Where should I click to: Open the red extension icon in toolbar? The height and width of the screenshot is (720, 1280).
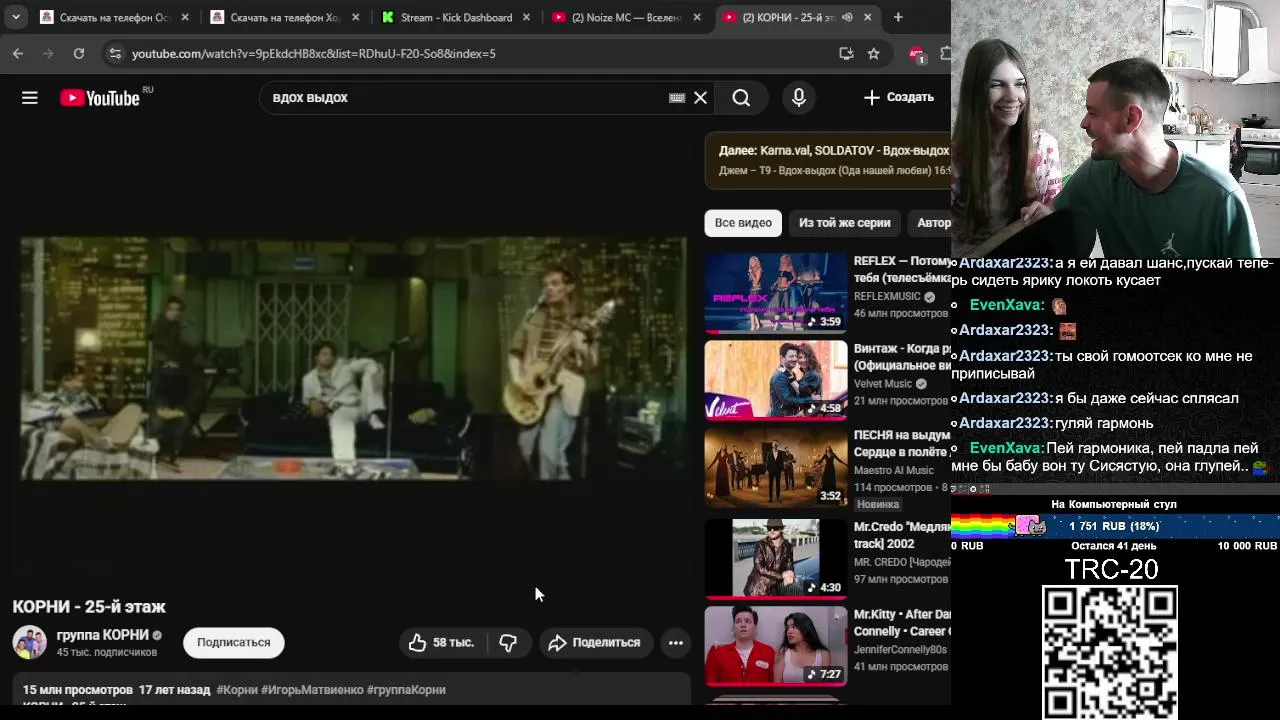coord(916,53)
